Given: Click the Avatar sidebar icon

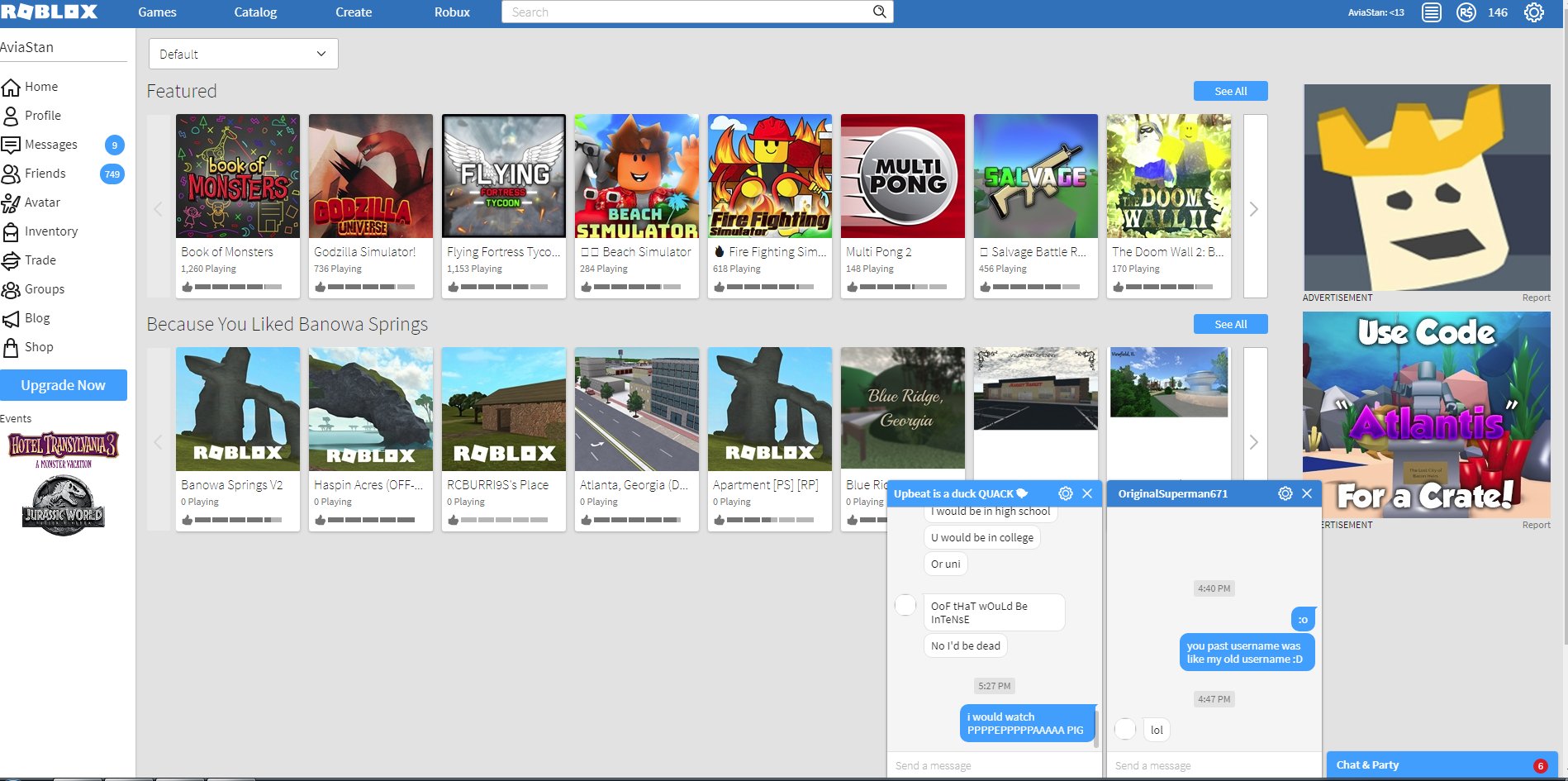Looking at the screenshot, I should (11, 202).
